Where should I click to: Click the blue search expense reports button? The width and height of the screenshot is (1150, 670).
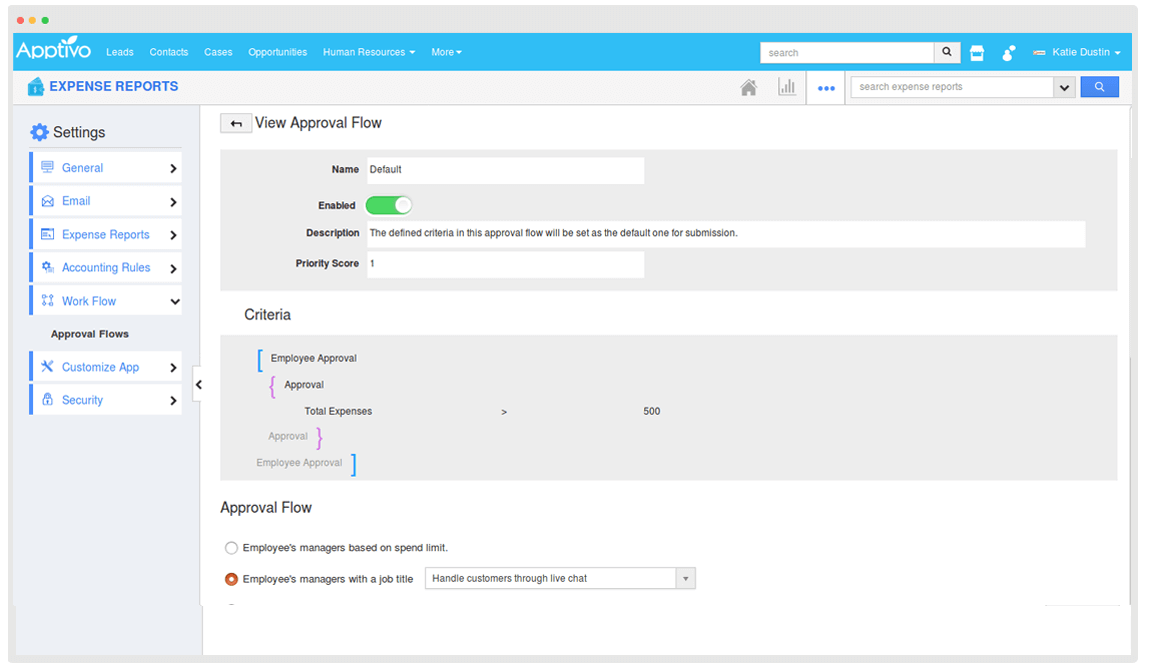coord(1099,87)
